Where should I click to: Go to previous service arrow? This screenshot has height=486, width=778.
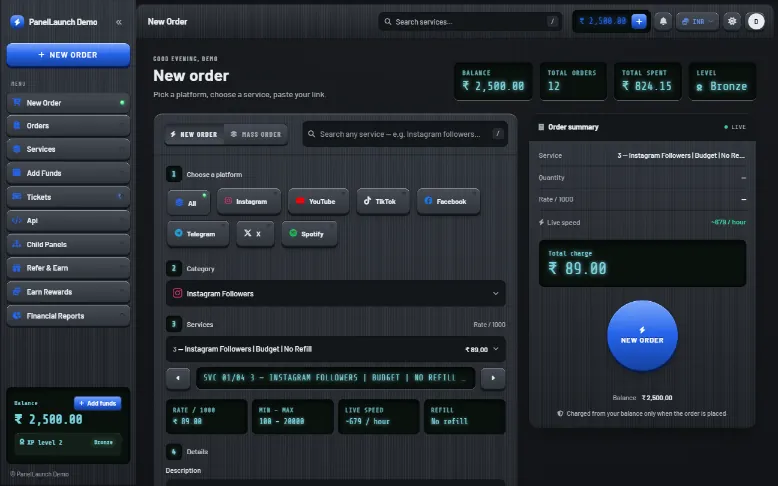pos(178,378)
